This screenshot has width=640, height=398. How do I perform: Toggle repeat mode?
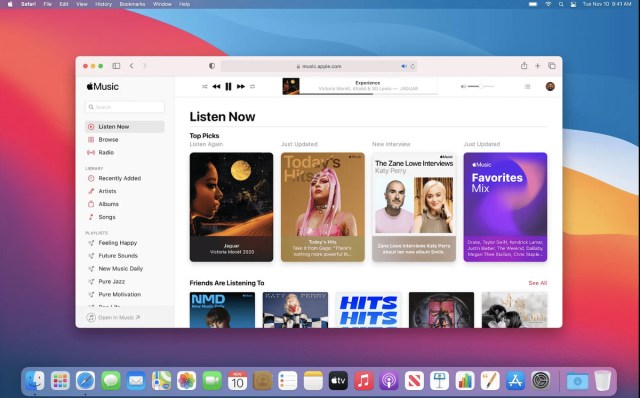[x=252, y=87]
